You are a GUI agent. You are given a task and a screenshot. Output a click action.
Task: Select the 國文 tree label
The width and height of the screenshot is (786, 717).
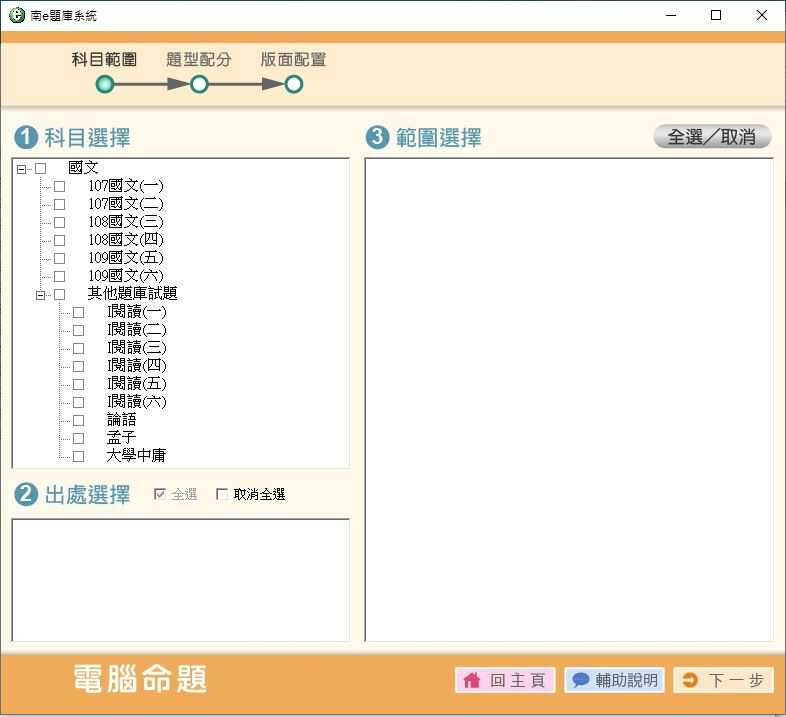click(83, 167)
